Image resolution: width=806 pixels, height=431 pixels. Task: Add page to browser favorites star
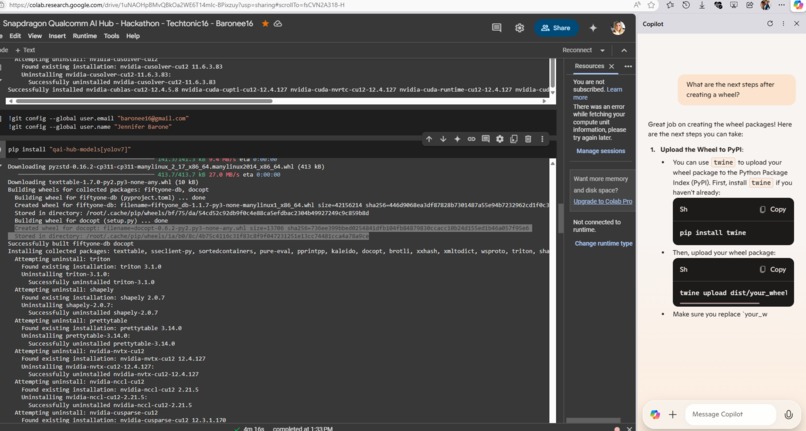tap(652, 5)
